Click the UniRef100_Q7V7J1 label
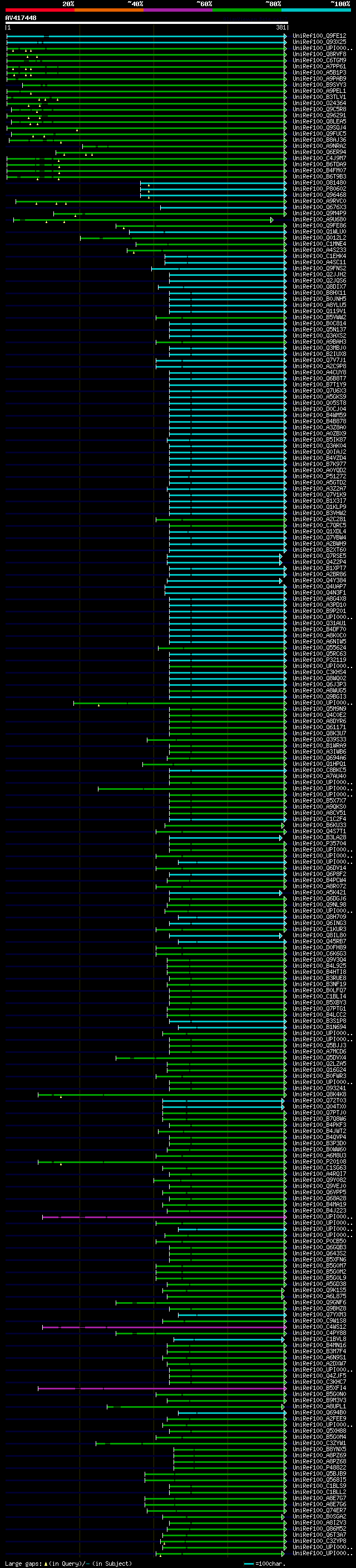 [319, 360]
